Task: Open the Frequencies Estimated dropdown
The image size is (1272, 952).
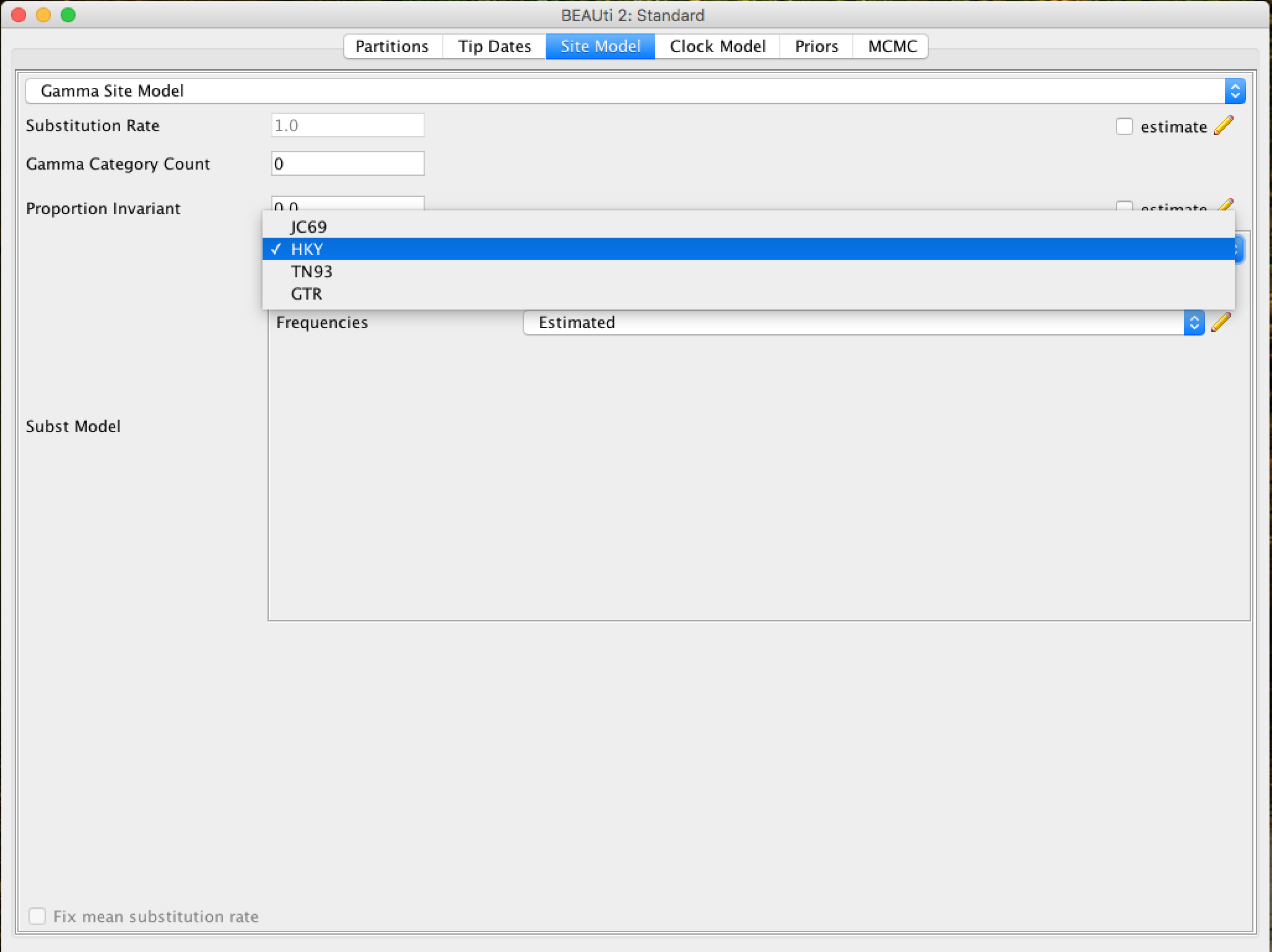Action: 864,322
